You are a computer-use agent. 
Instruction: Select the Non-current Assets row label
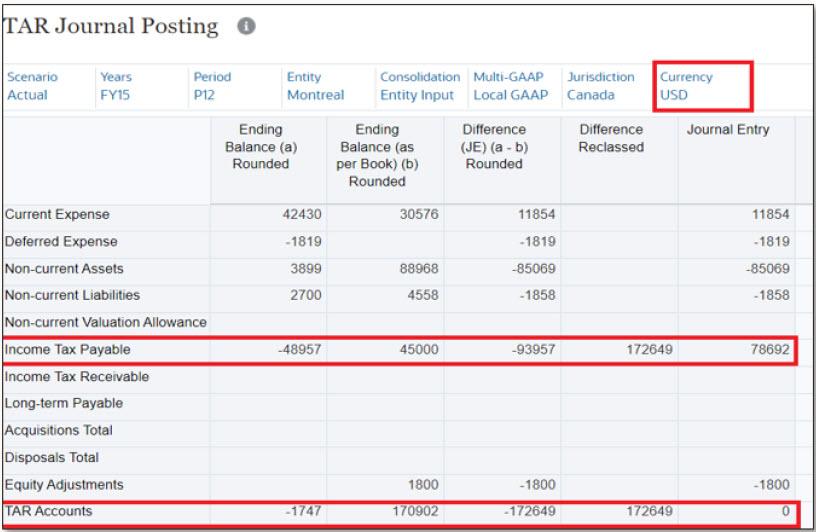[64, 269]
